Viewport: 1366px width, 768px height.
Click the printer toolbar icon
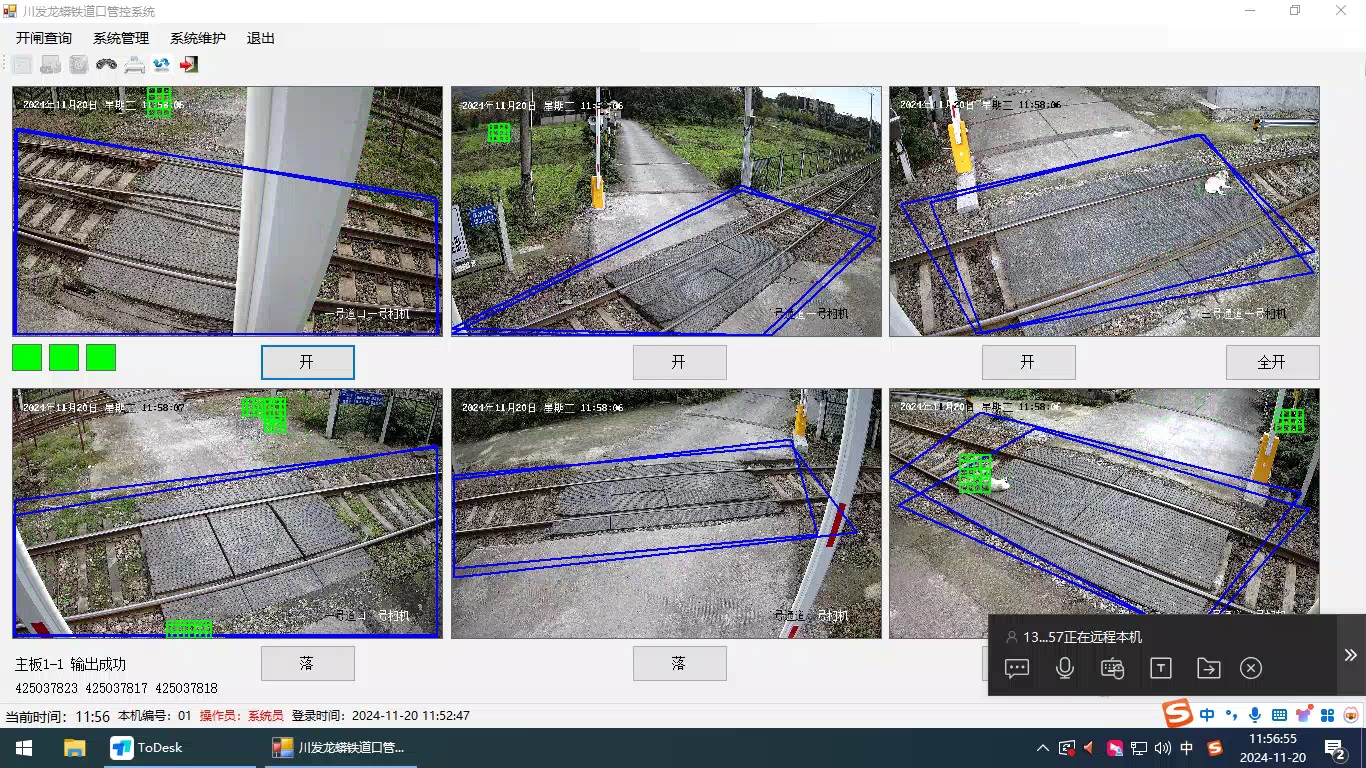pos(134,65)
